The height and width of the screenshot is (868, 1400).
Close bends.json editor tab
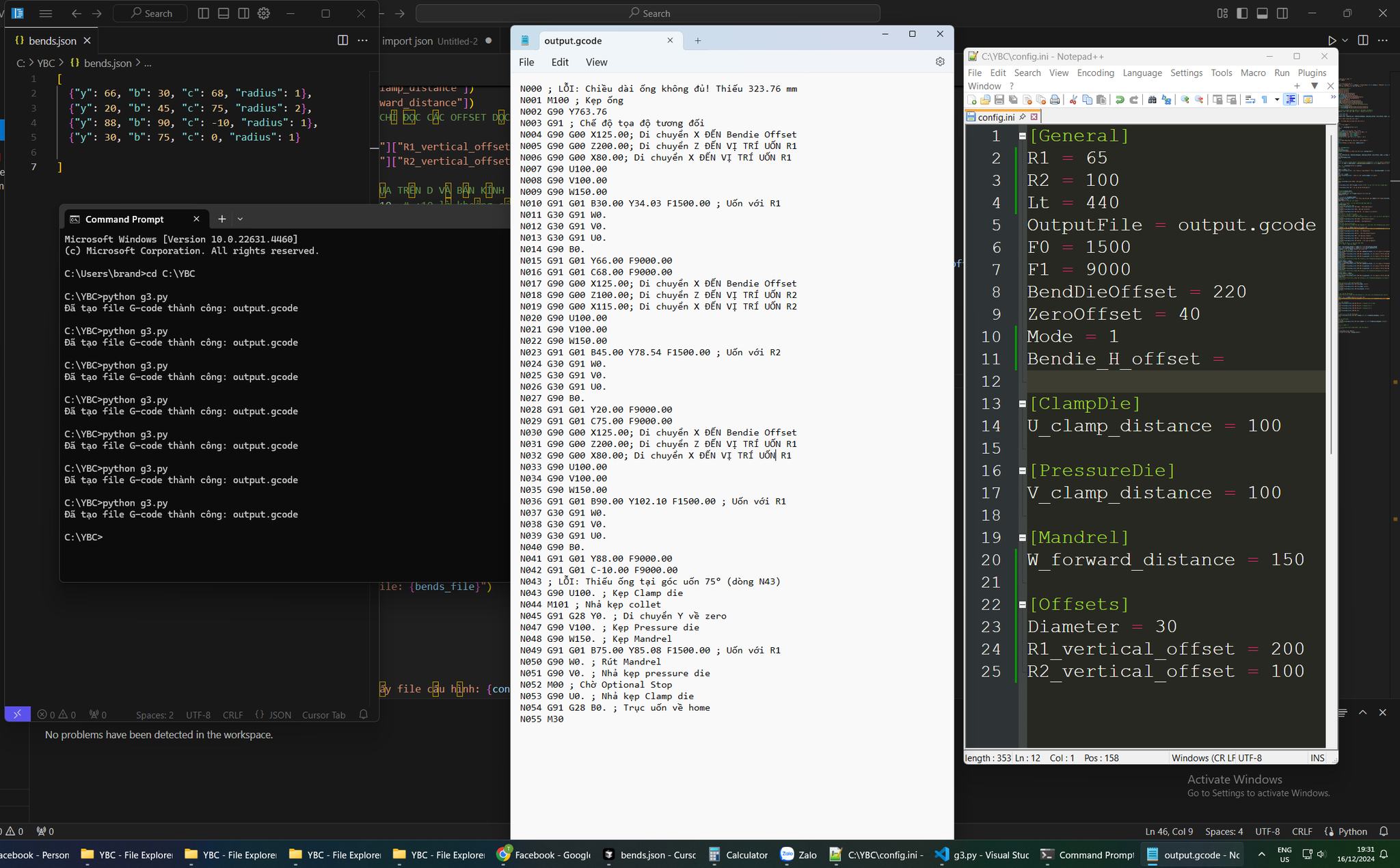pyautogui.click(x=87, y=41)
